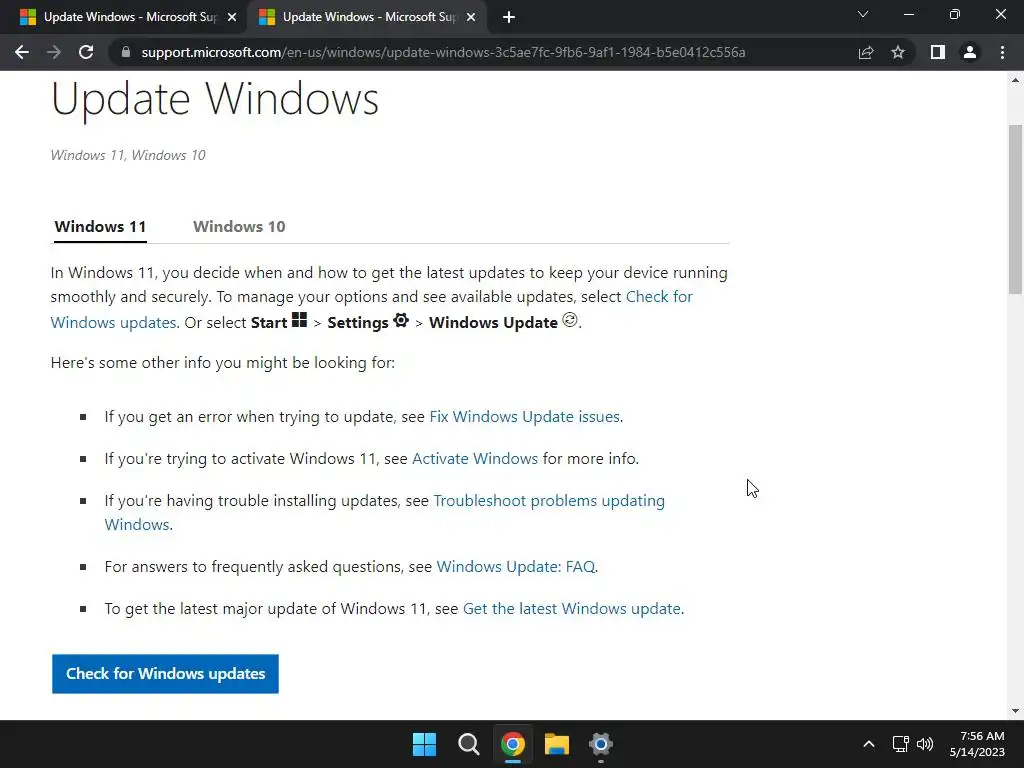Open the Windows Start menu

[x=424, y=744]
